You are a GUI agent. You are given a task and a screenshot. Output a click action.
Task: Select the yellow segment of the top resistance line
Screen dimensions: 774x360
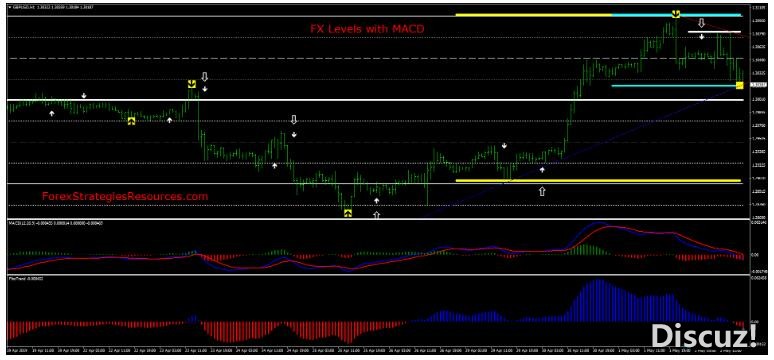(534, 15)
